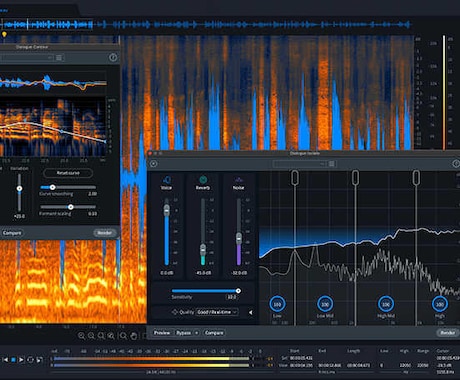Click the High band 100 knob
The image size is (460, 380).
[x=440, y=304]
